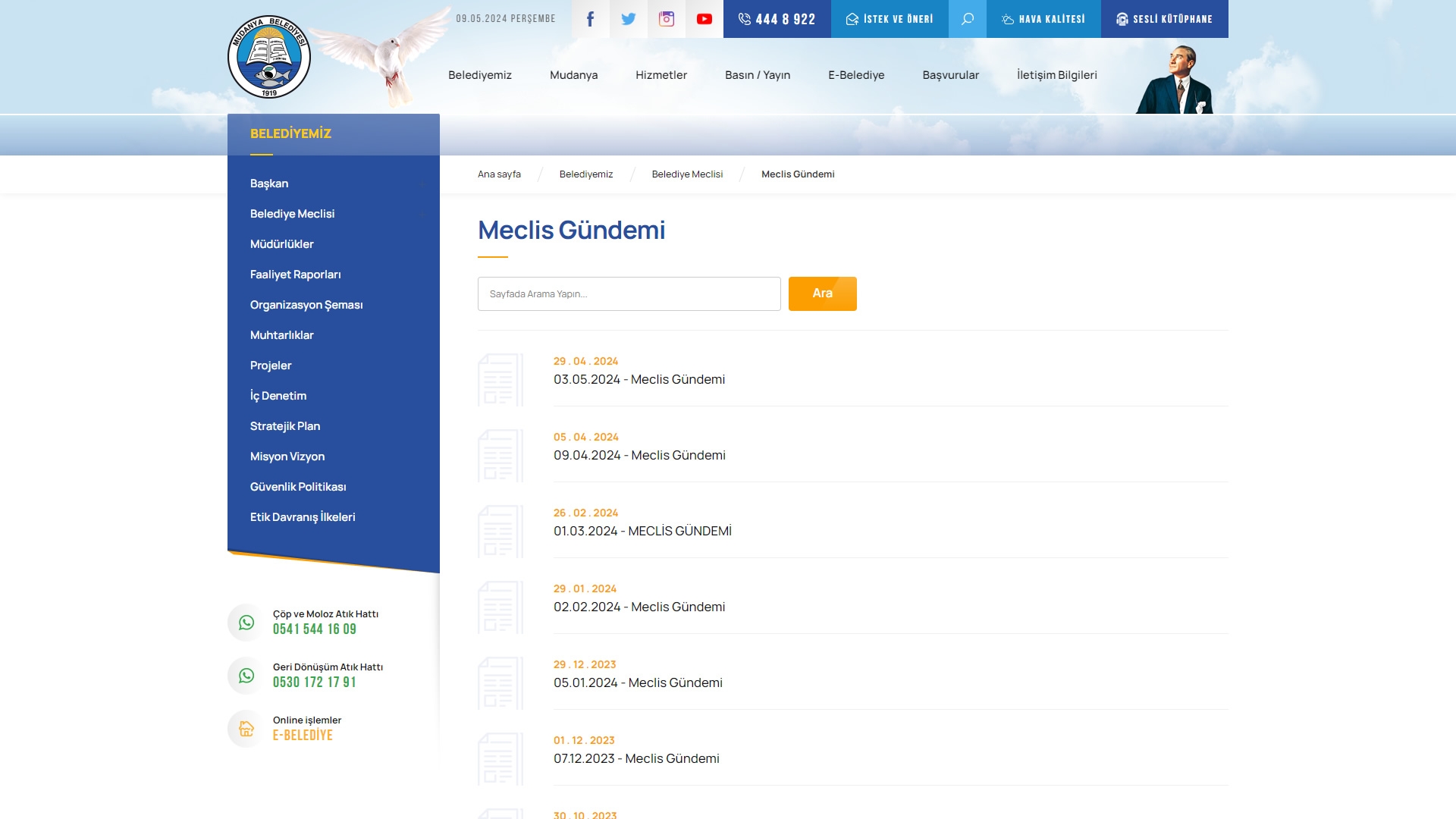Open Etik Davranış İlkeleri in sidebar
This screenshot has height=819, width=1456.
pos(303,517)
